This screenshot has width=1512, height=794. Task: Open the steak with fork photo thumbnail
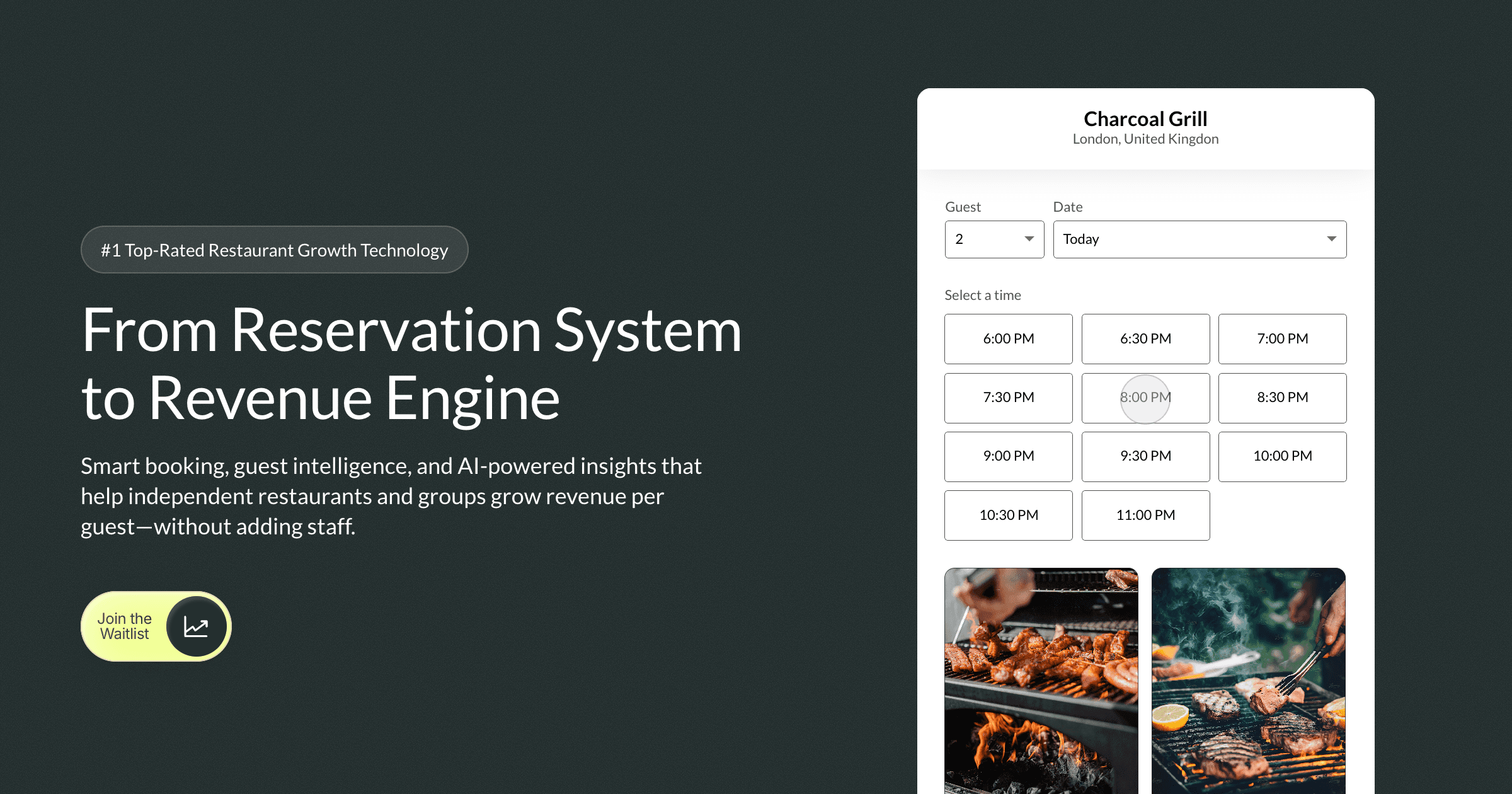click(x=1248, y=681)
